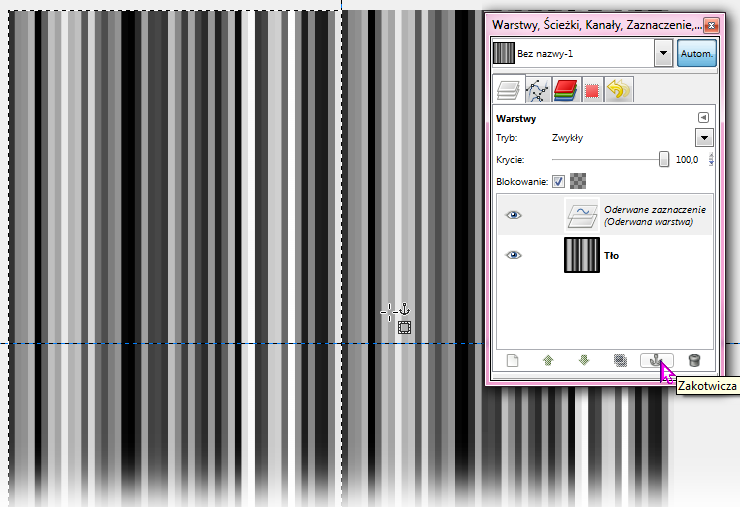This screenshot has height=509, width=740.
Task: Toggle visibility of the Tło layer
Action: click(x=514, y=255)
